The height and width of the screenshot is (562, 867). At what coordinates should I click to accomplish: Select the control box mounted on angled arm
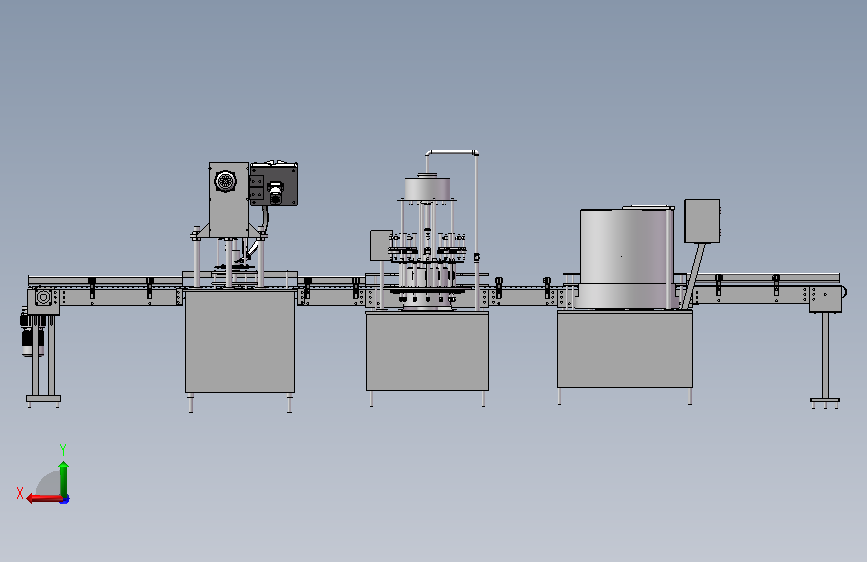(x=702, y=221)
